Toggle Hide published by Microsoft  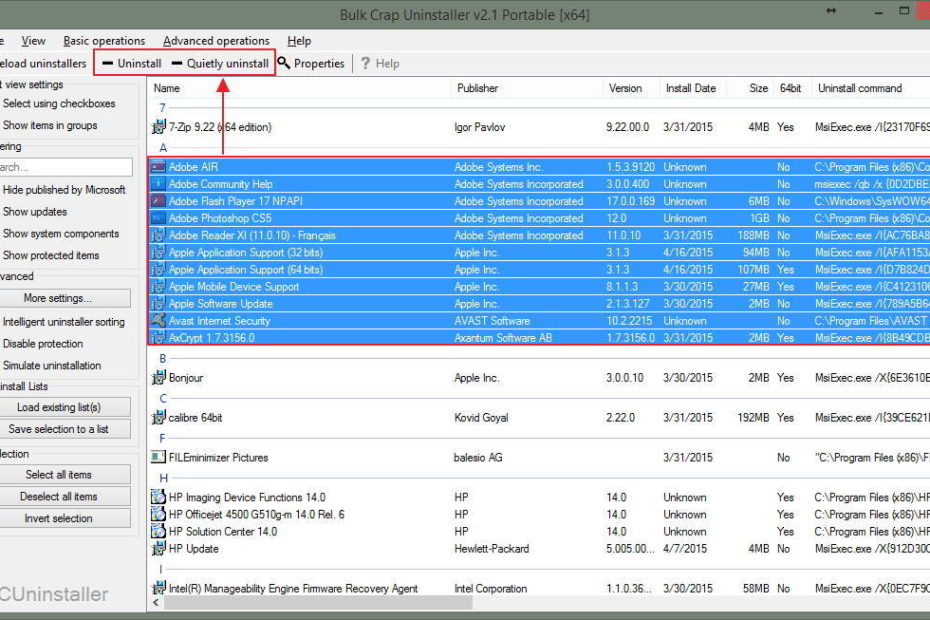[64, 190]
